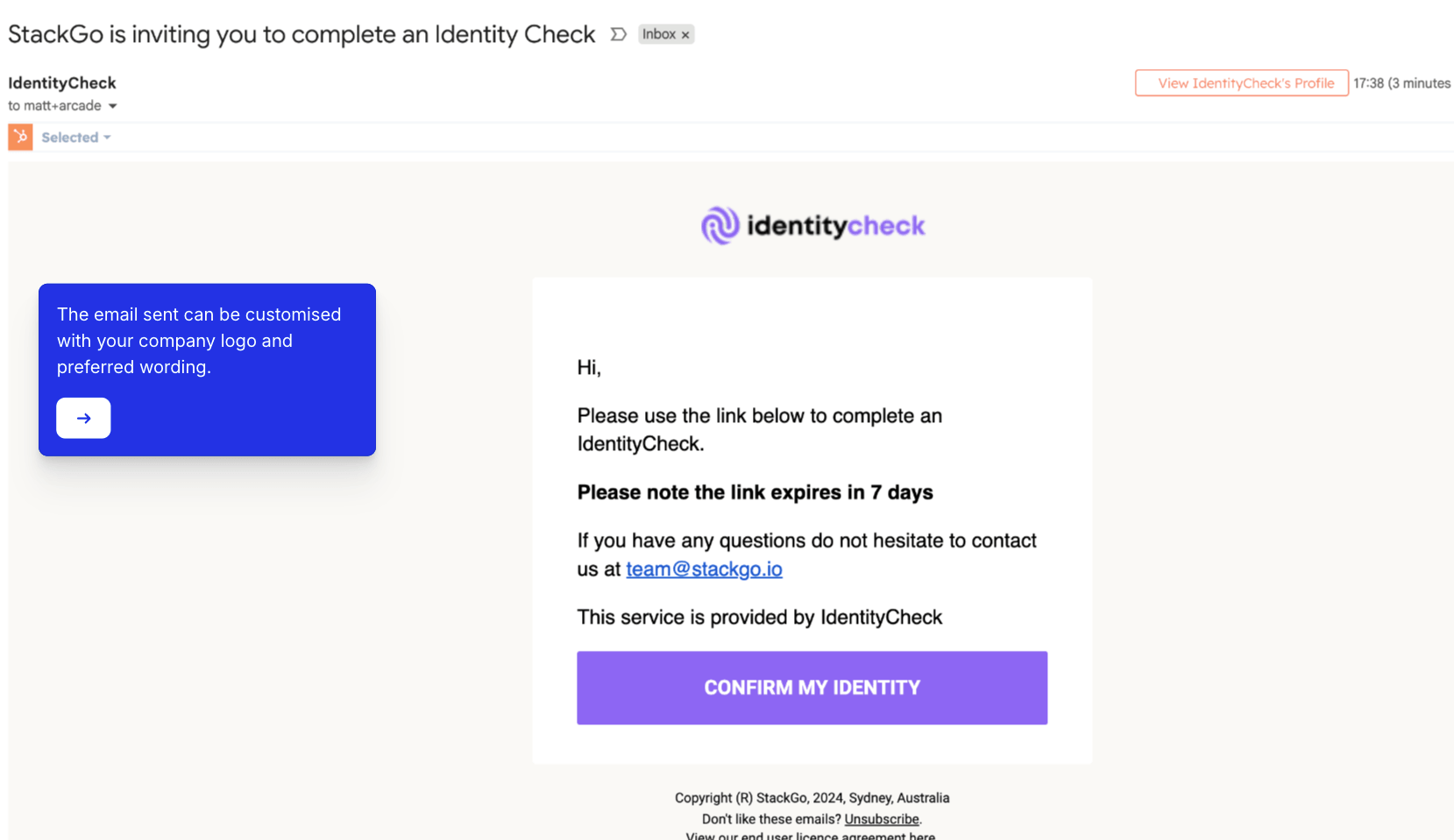Click the StackGo copyright footer line
1454x840 pixels.
tap(812, 798)
